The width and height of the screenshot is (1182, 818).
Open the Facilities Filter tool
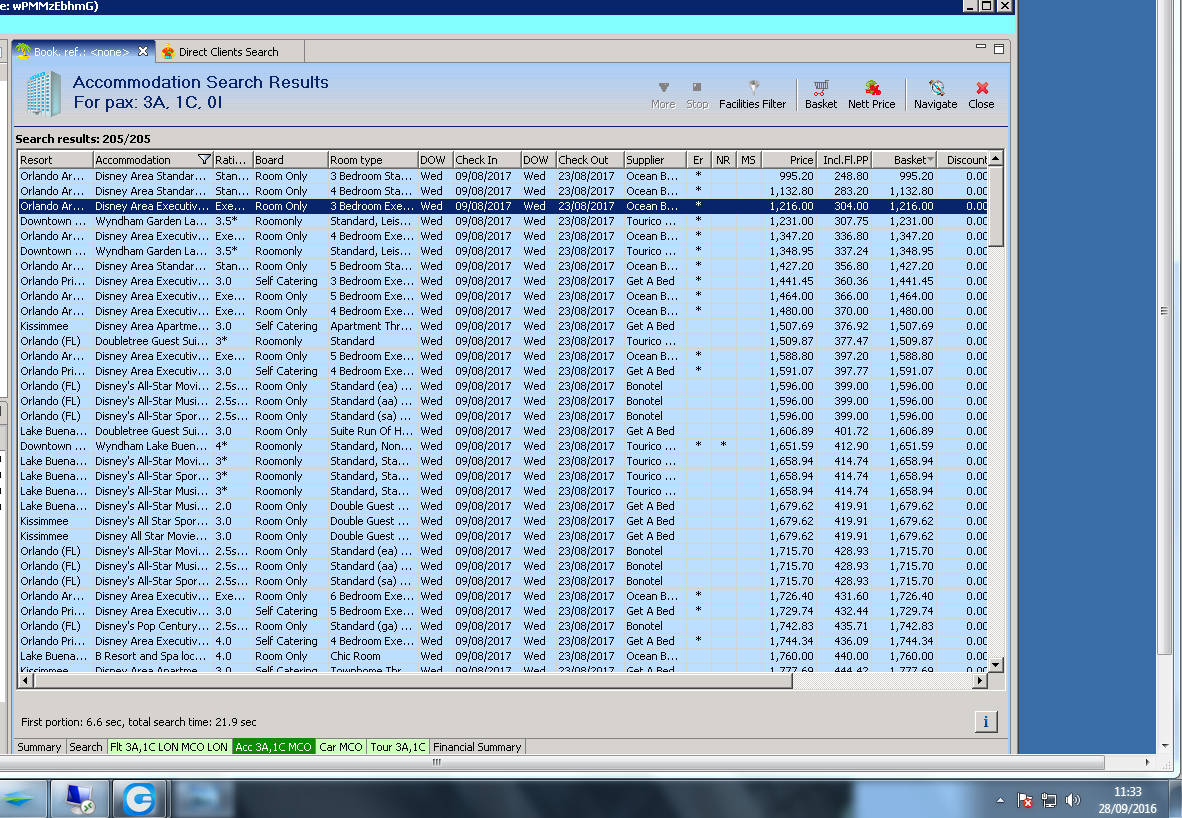(752, 94)
